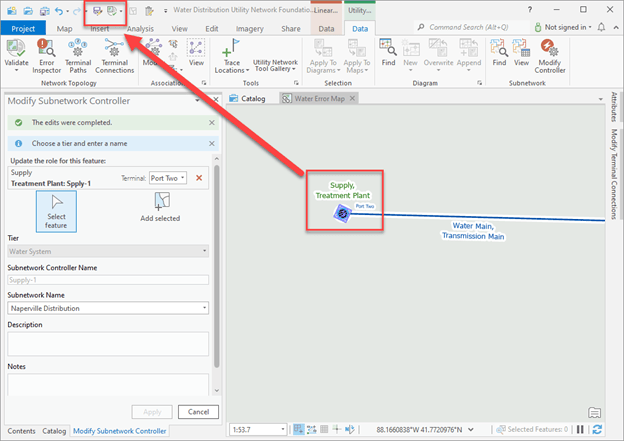Viewport: 624px width, 441px height.
Task: Select the Water Error Map view tab
Action: [x=320, y=98]
